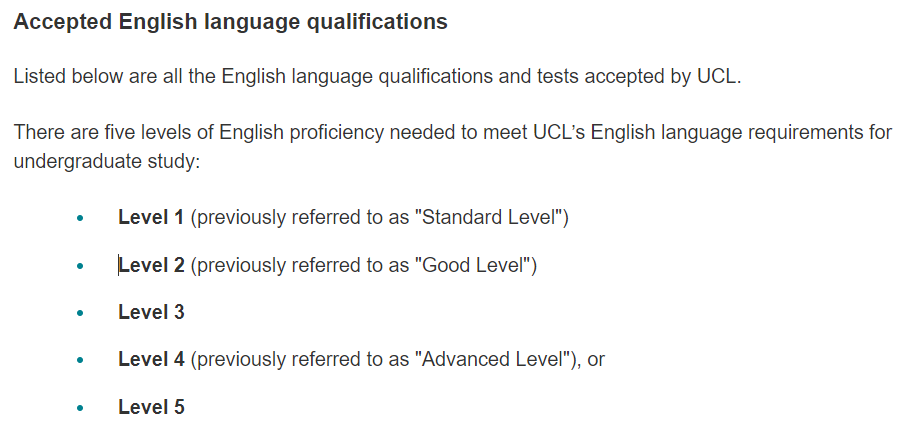Click 'undergraduate study:' text
The height and width of the screenshot is (436, 920).
[107, 161]
